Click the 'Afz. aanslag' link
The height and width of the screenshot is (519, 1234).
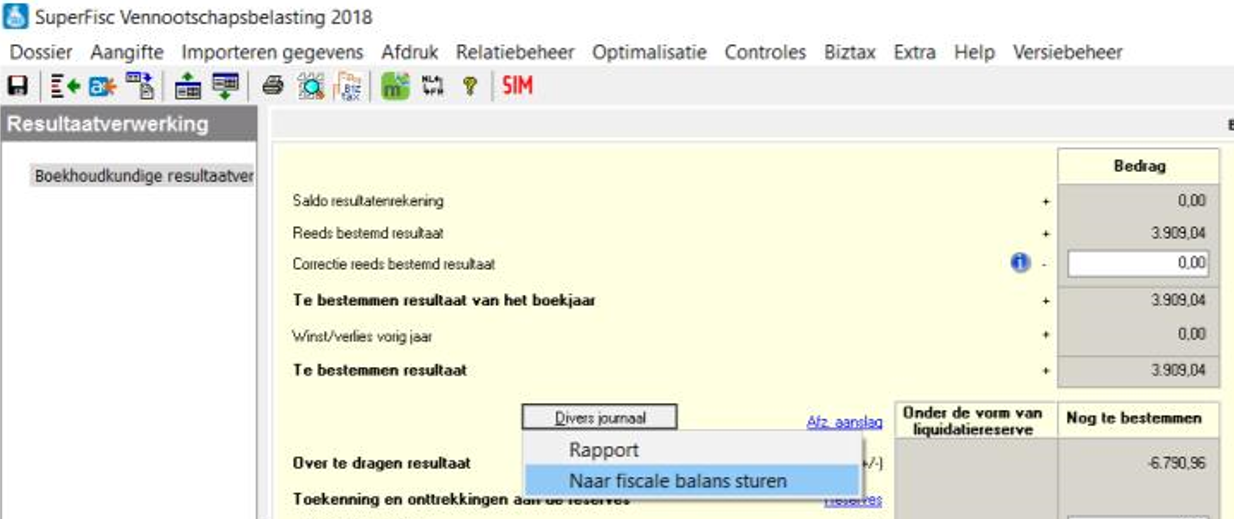(x=844, y=423)
